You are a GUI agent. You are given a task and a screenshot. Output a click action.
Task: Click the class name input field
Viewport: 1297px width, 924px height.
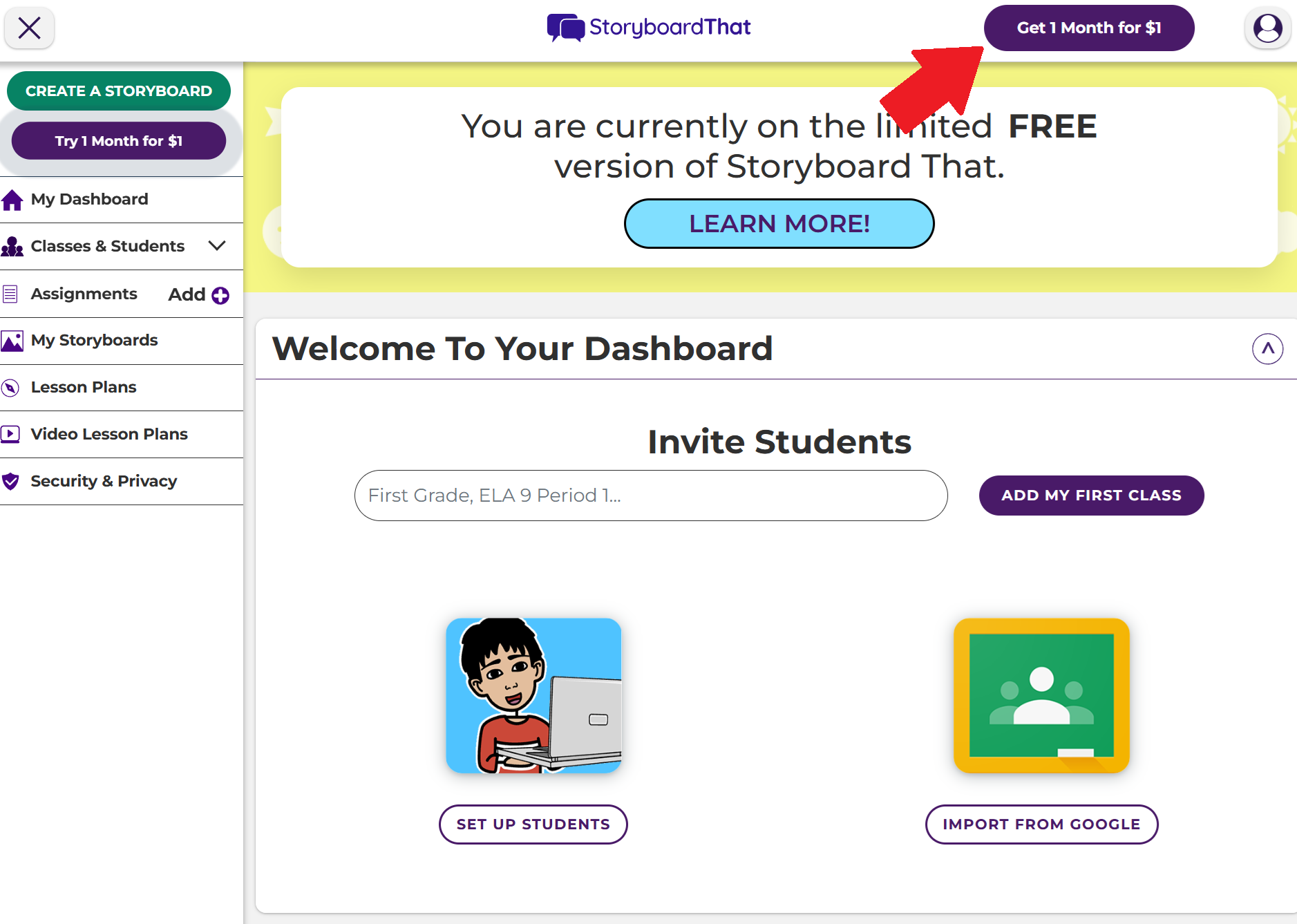(x=650, y=496)
